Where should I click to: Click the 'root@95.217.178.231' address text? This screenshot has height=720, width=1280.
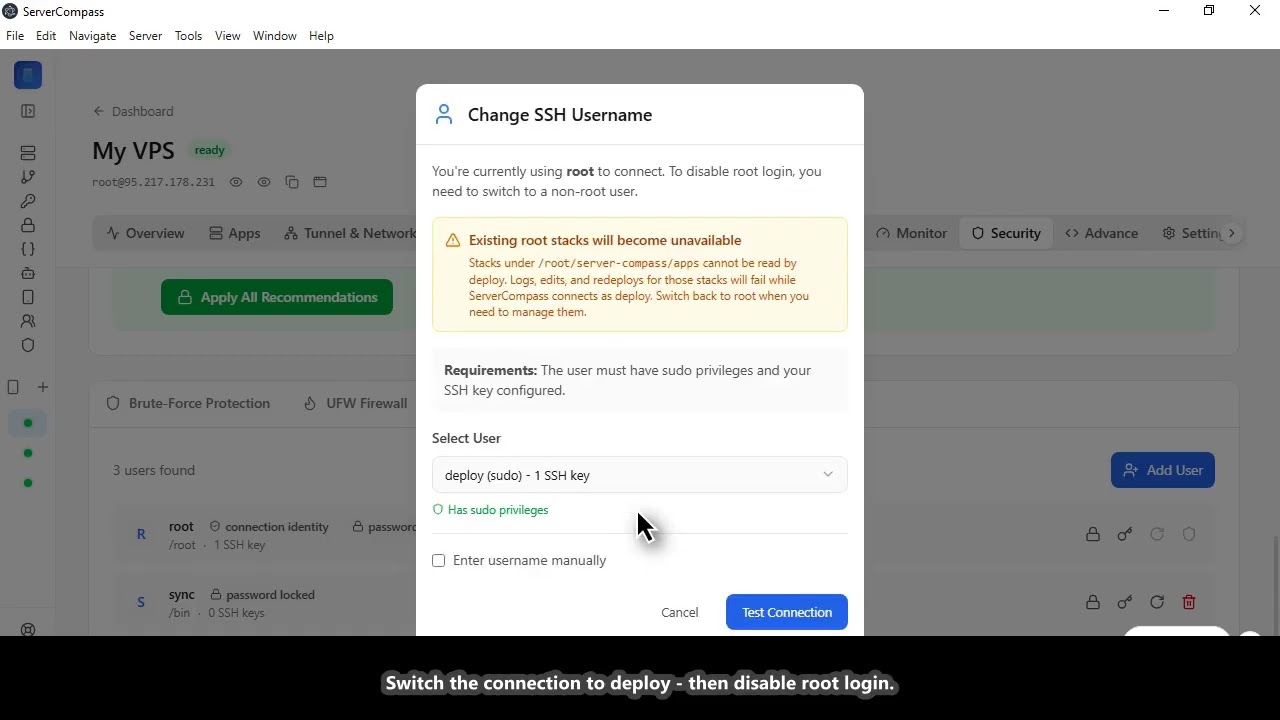tap(153, 182)
